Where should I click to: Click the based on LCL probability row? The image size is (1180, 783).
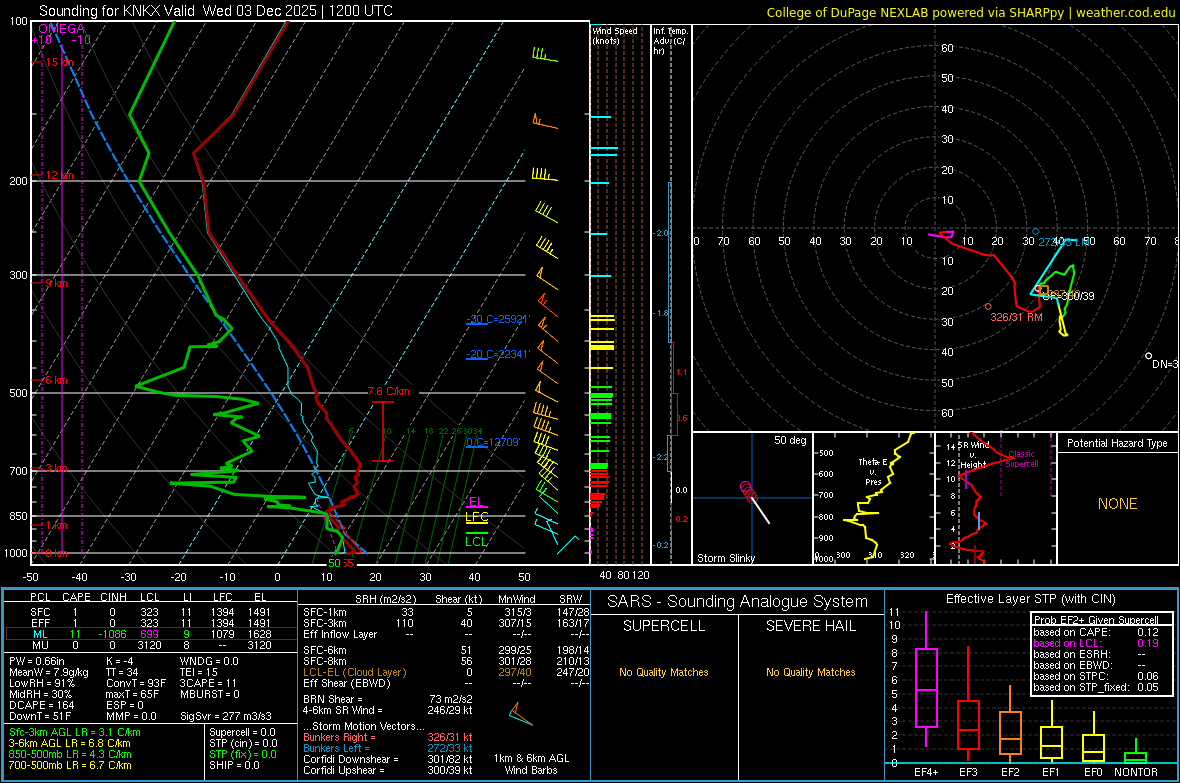[x=1096, y=643]
